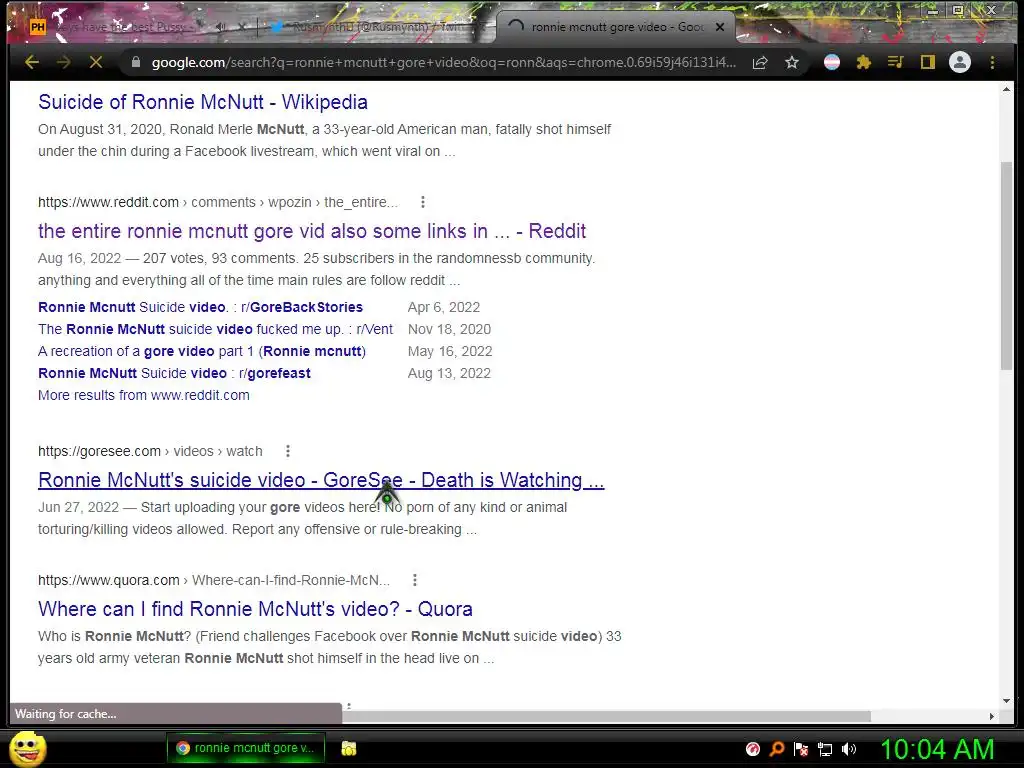Click the vertical scrollbar thumb
The image size is (1024, 768).
click(x=1006, y=264)
